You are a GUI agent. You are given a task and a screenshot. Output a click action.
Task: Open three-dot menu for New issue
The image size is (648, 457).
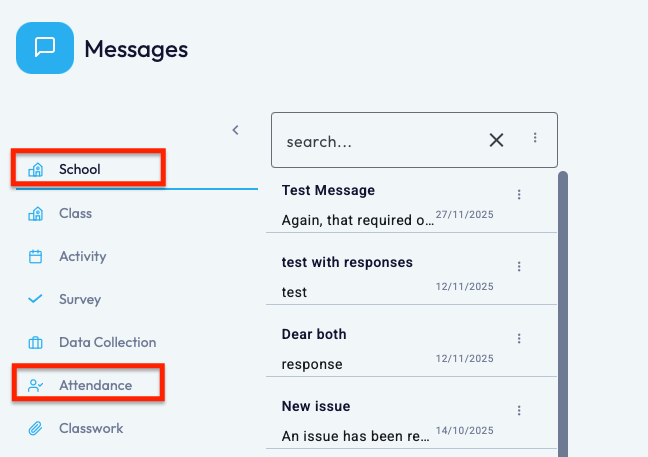pyautogui.click(x=519, y=411)
